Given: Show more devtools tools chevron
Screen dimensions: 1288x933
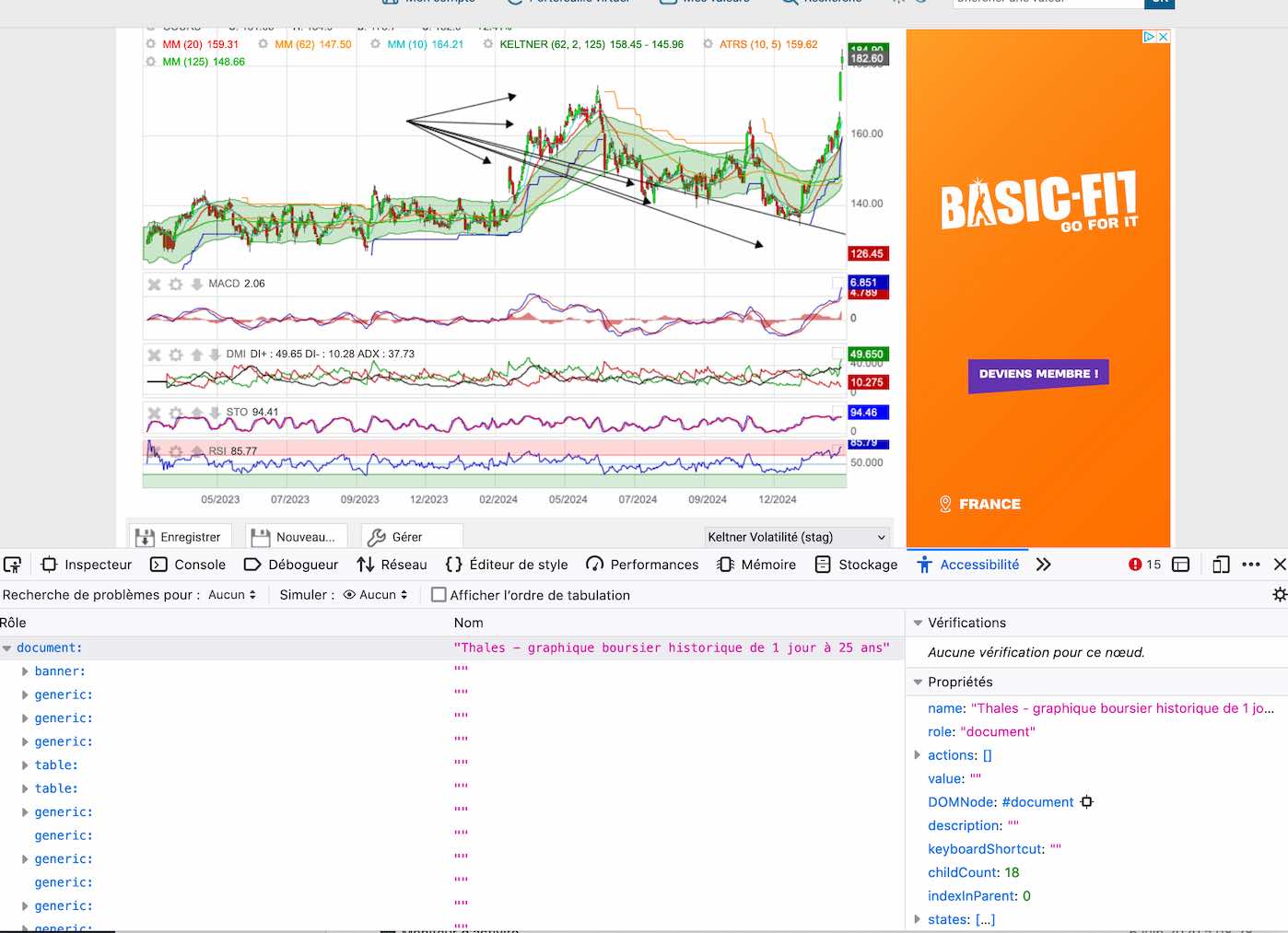Looking at the screenshot, I should (x=1043, y=565).
